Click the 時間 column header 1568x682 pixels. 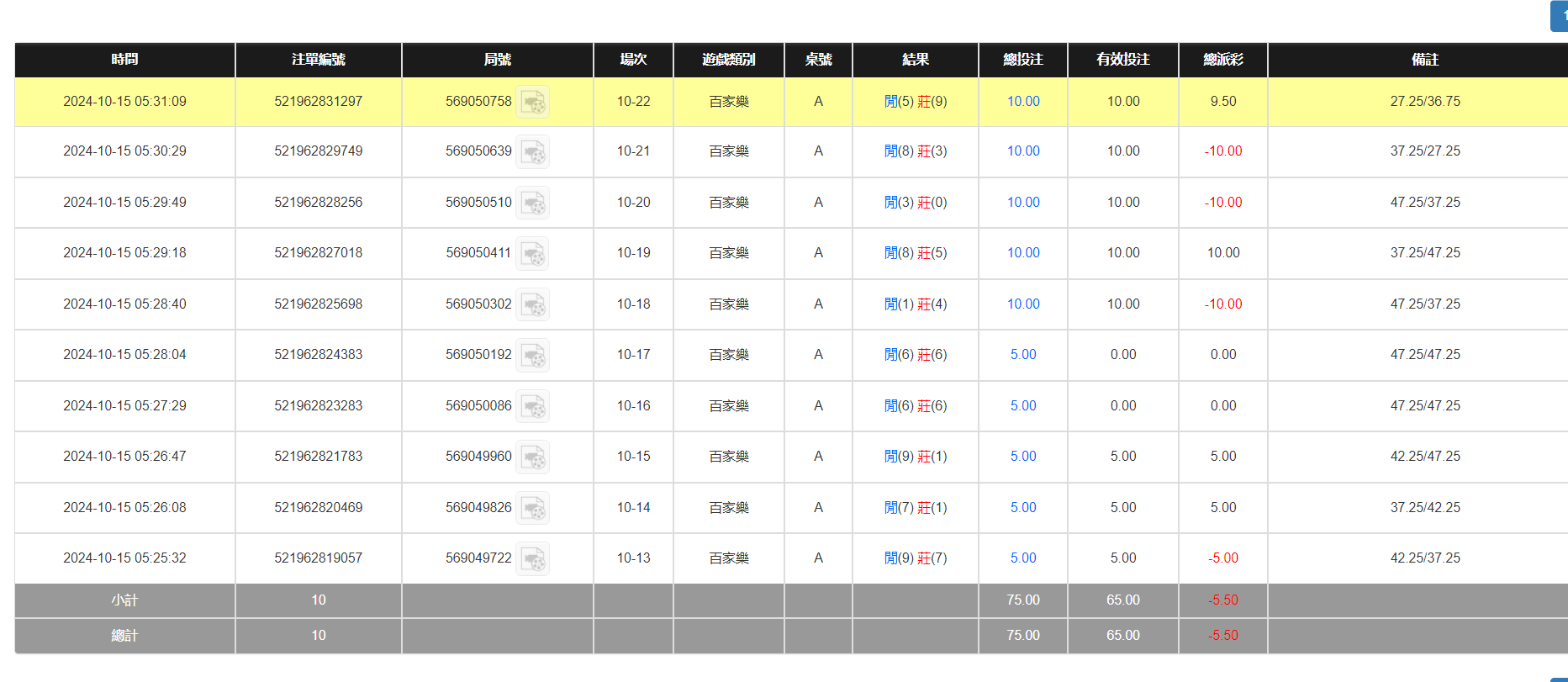(x=124, y=60)
